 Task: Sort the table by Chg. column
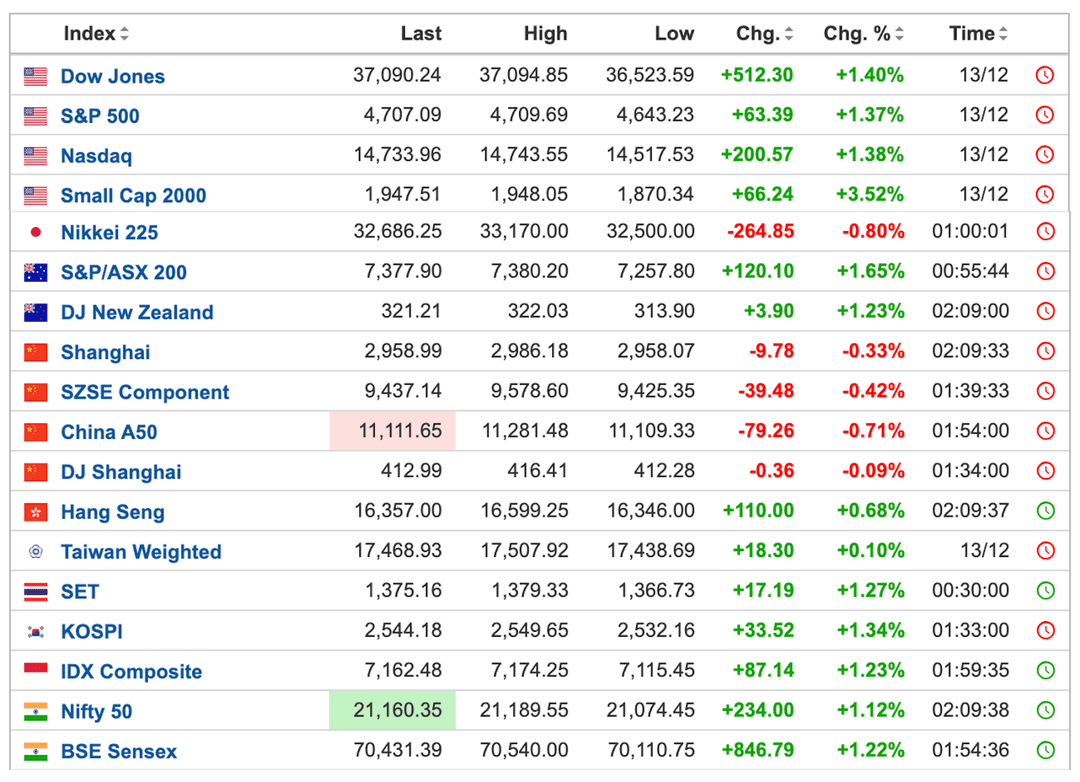pos(765,33)
